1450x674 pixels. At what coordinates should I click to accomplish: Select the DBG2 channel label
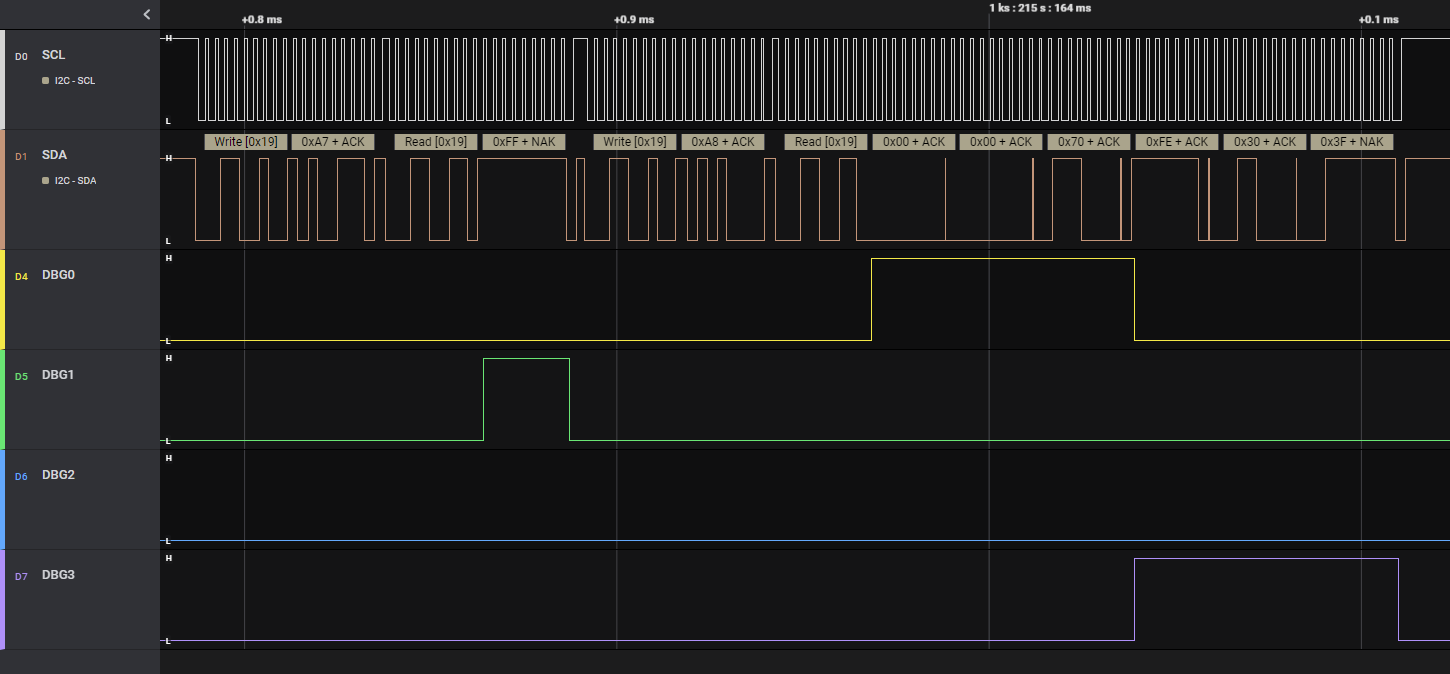[x=58, y=475]
